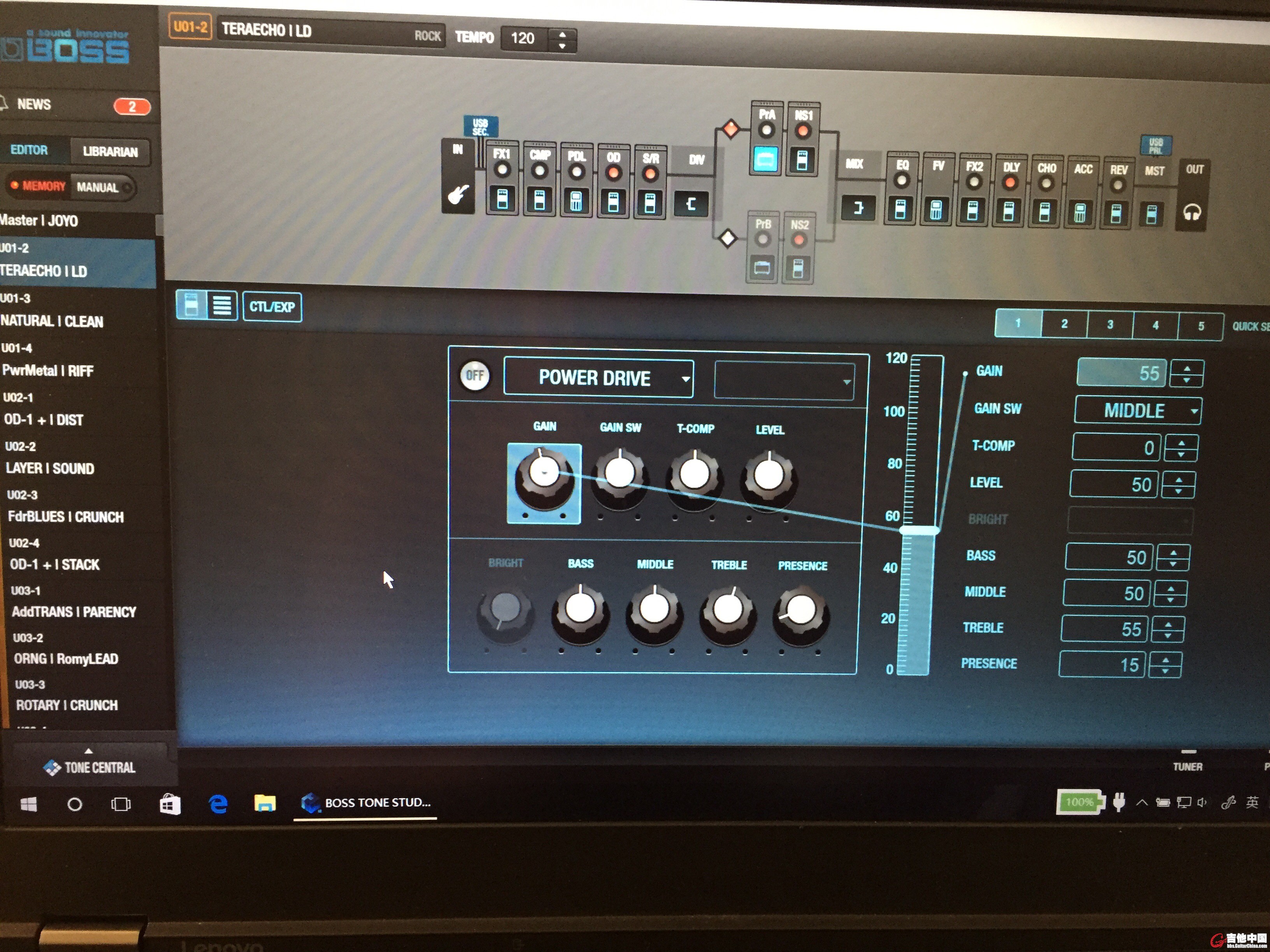
Task: Select the DLY delay pedal icon
Action: click(x=1009, y=212)
